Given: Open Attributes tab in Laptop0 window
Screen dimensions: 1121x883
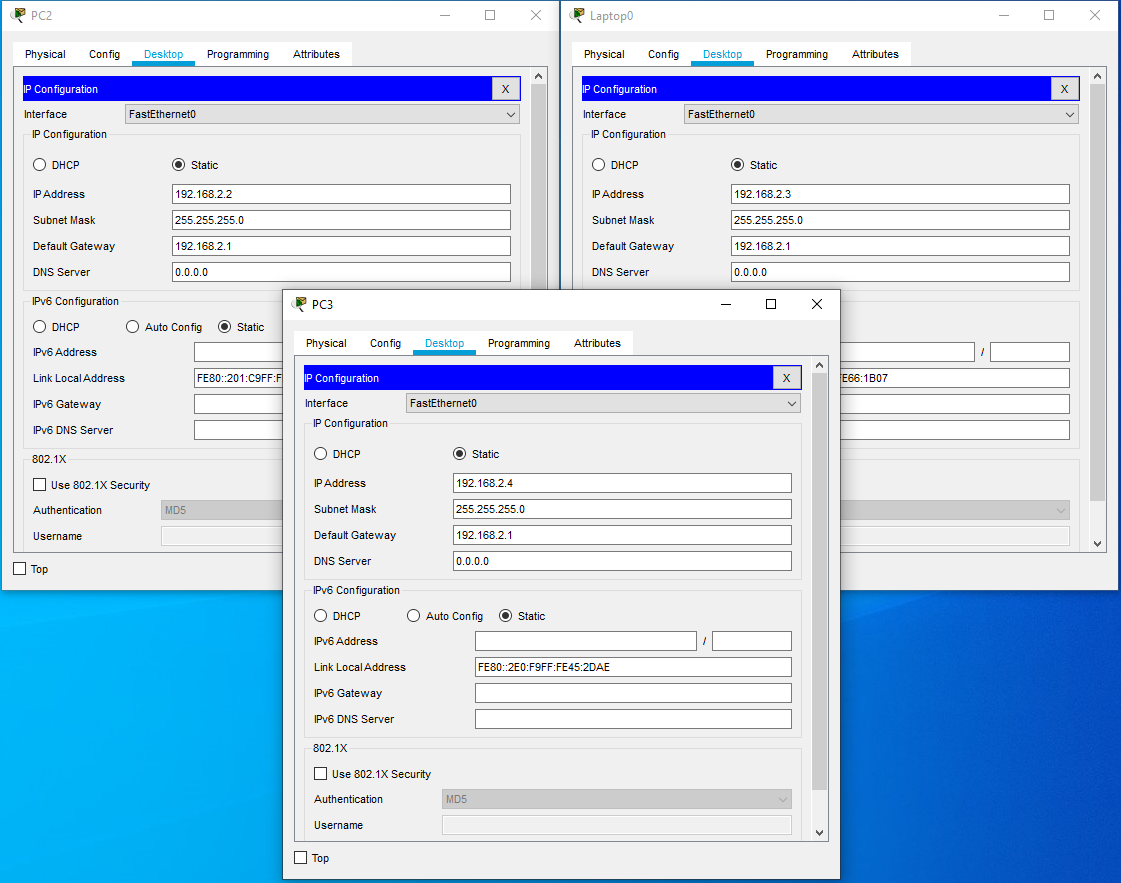Looking at the screenshot, I should coord(875,54).
